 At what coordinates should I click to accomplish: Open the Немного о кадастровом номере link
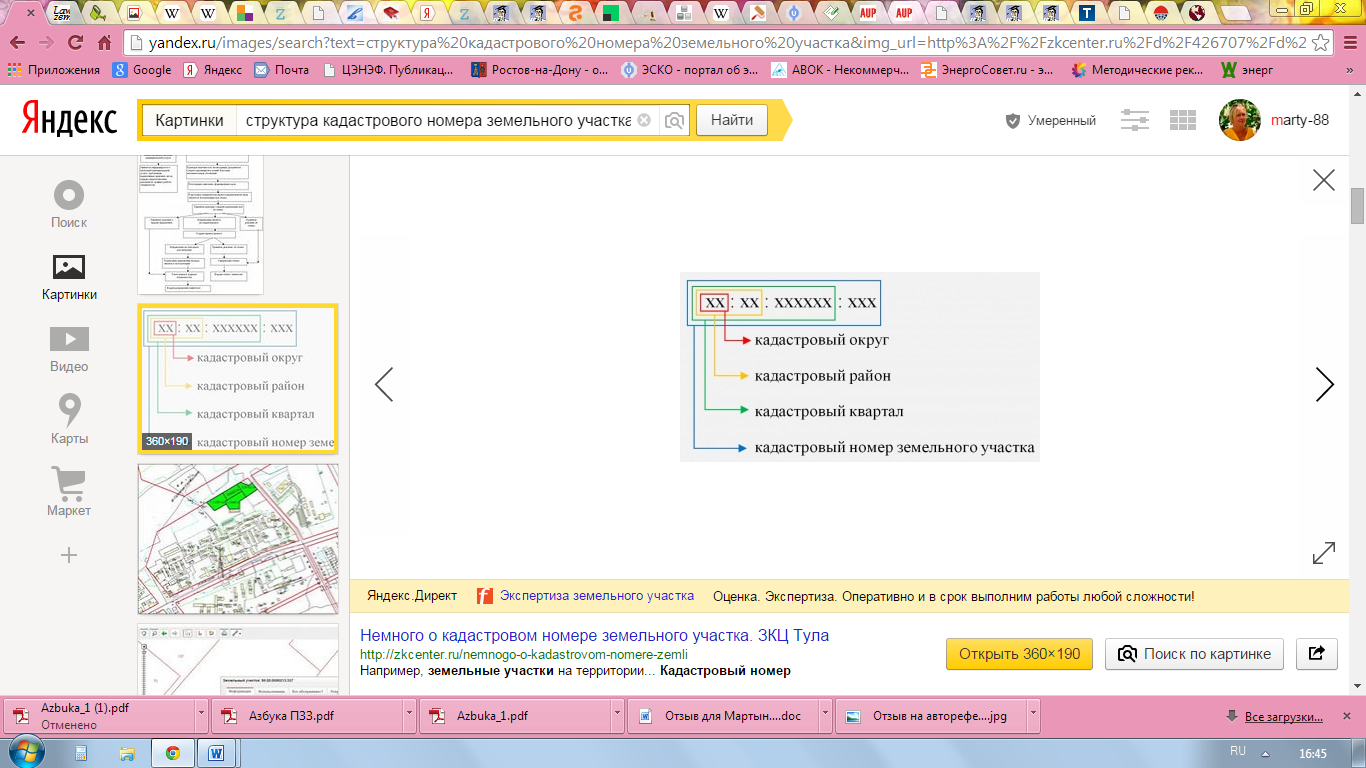[594, 635]
